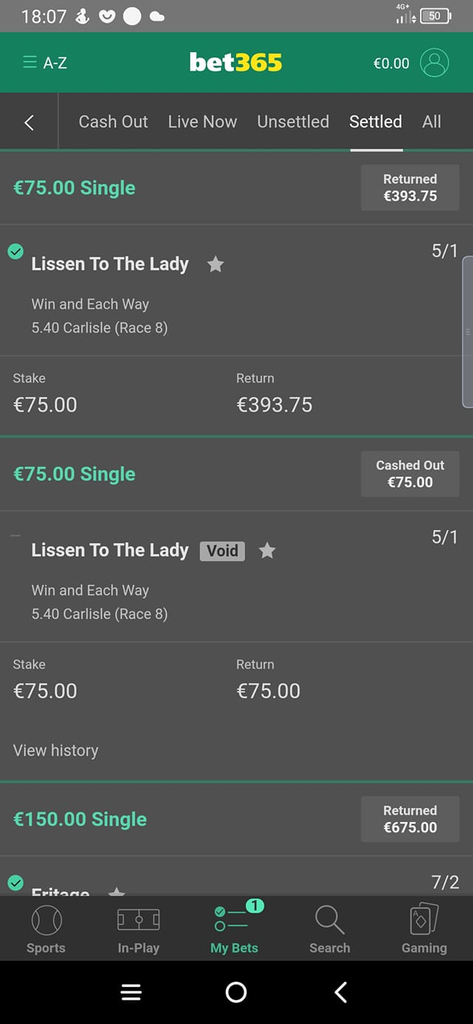Star the void Lissen To The Lady selection
473x1024 pixels.
pyautogui.click(x=267, y=551)
